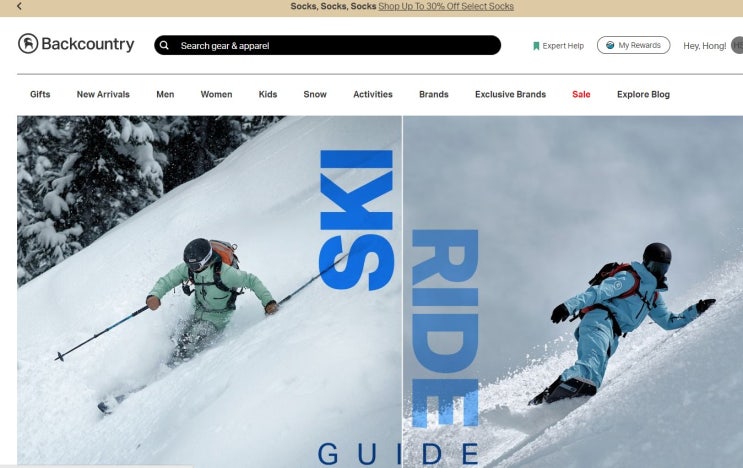Click the green Expert Help bookmark icon
The width and height of the screenshot is (743, 468).
pos(536,46)
